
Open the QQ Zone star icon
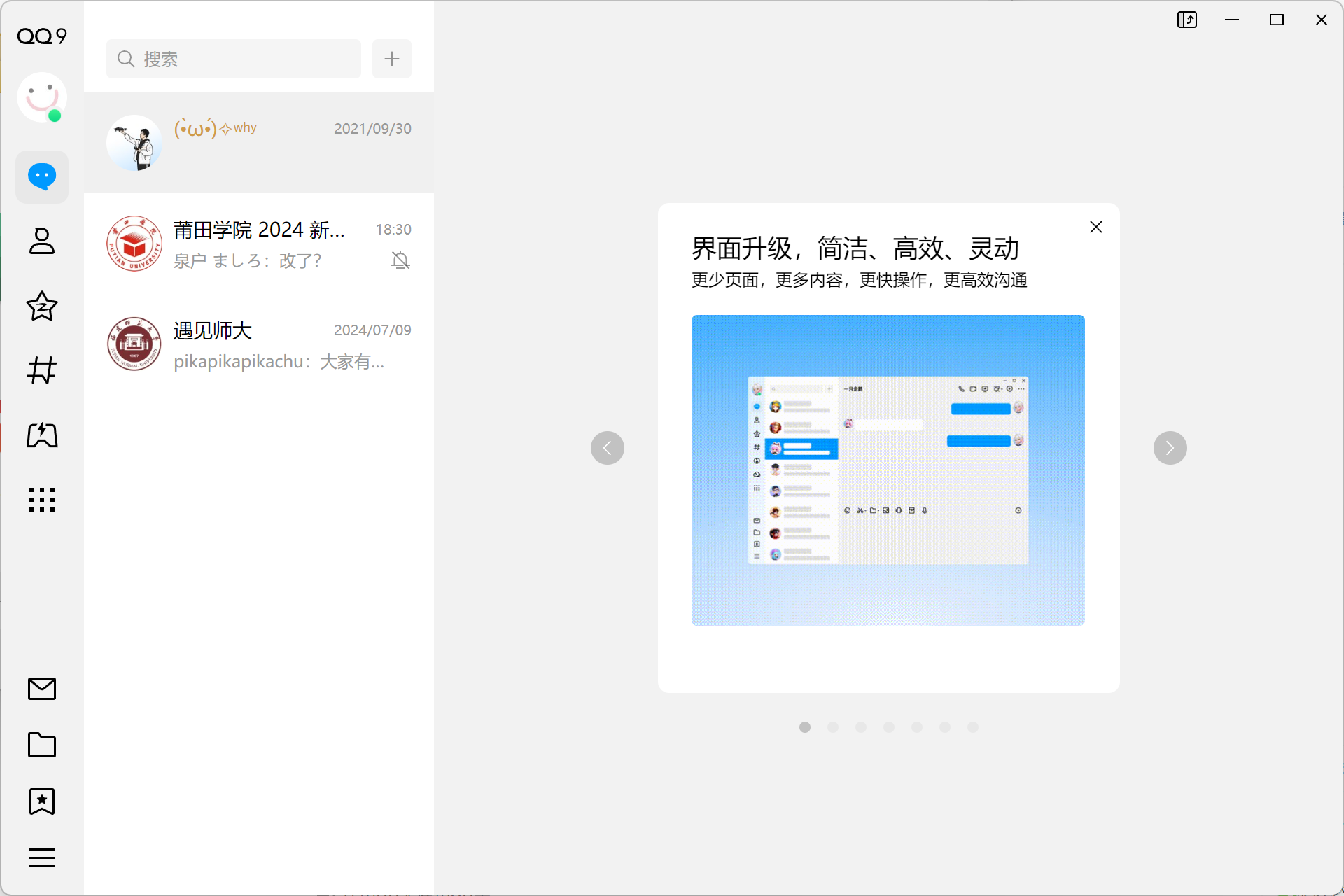(x=42, y=306)
